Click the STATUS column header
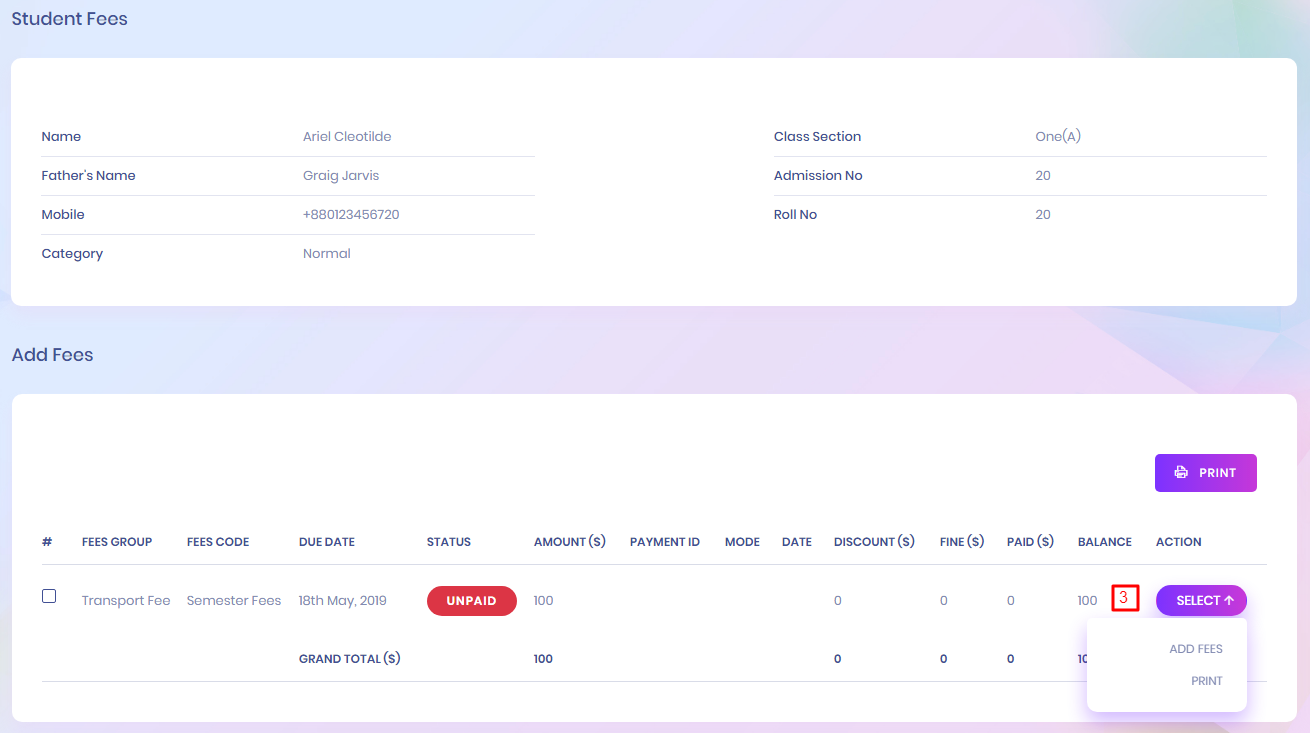 point(448,542)
